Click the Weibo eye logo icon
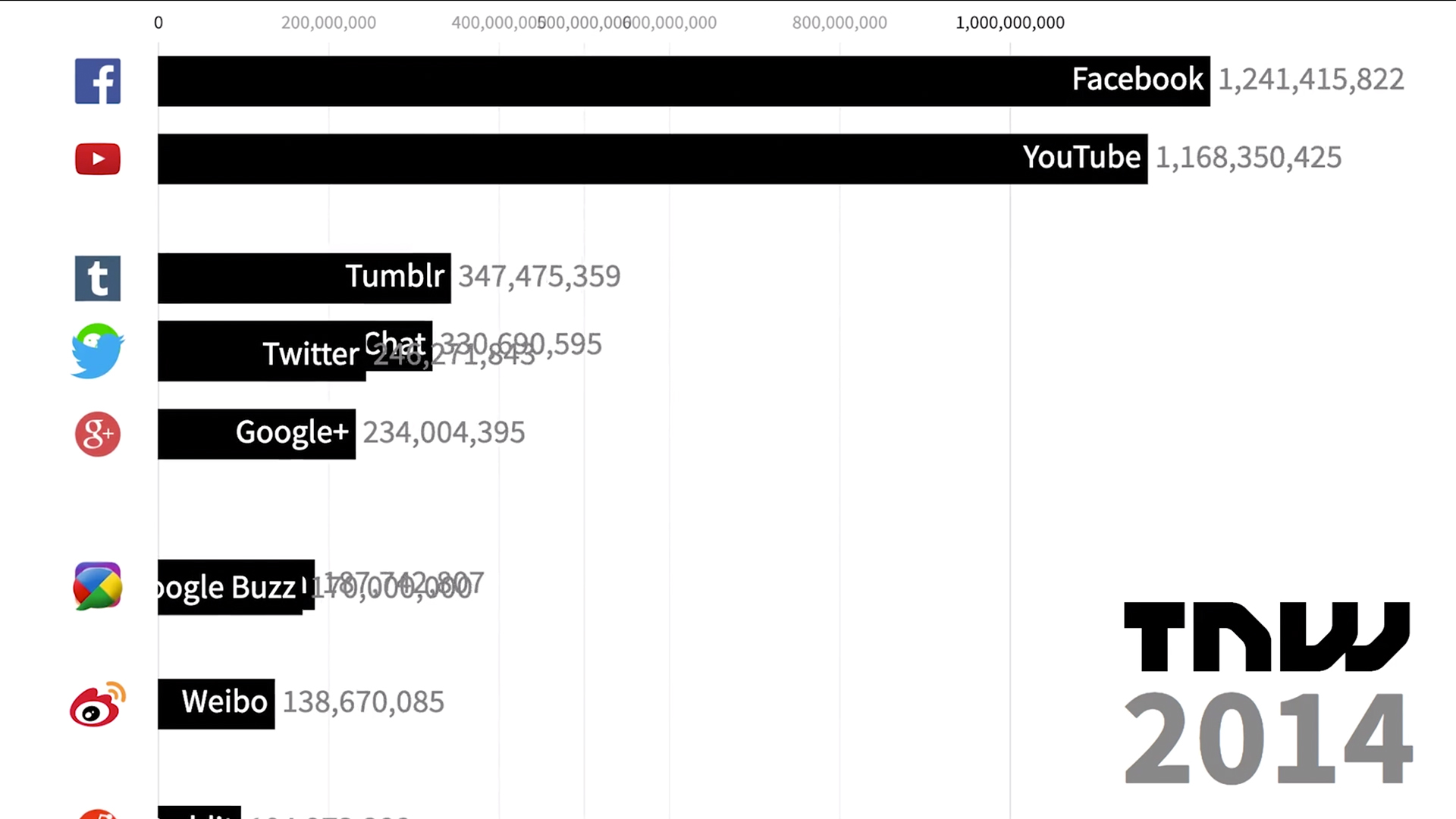 (x=98, y=704)
